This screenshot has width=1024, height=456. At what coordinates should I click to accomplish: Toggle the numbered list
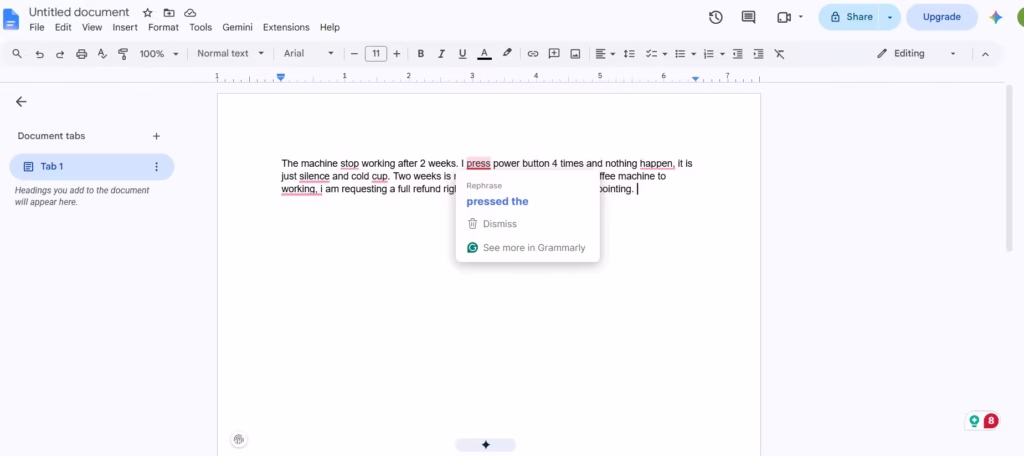(x=709, y=54)
